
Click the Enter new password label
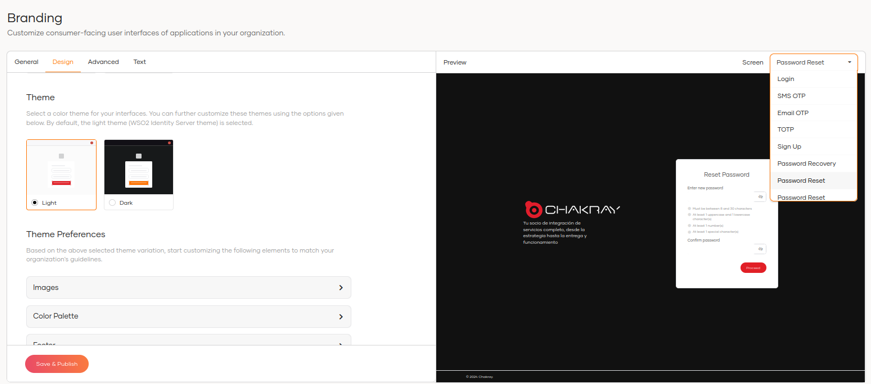point(705,188)
